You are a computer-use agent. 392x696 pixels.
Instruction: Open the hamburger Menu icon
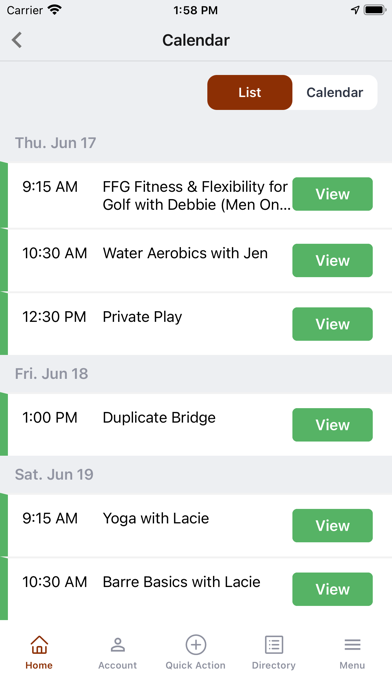click(x=352, y=645)
